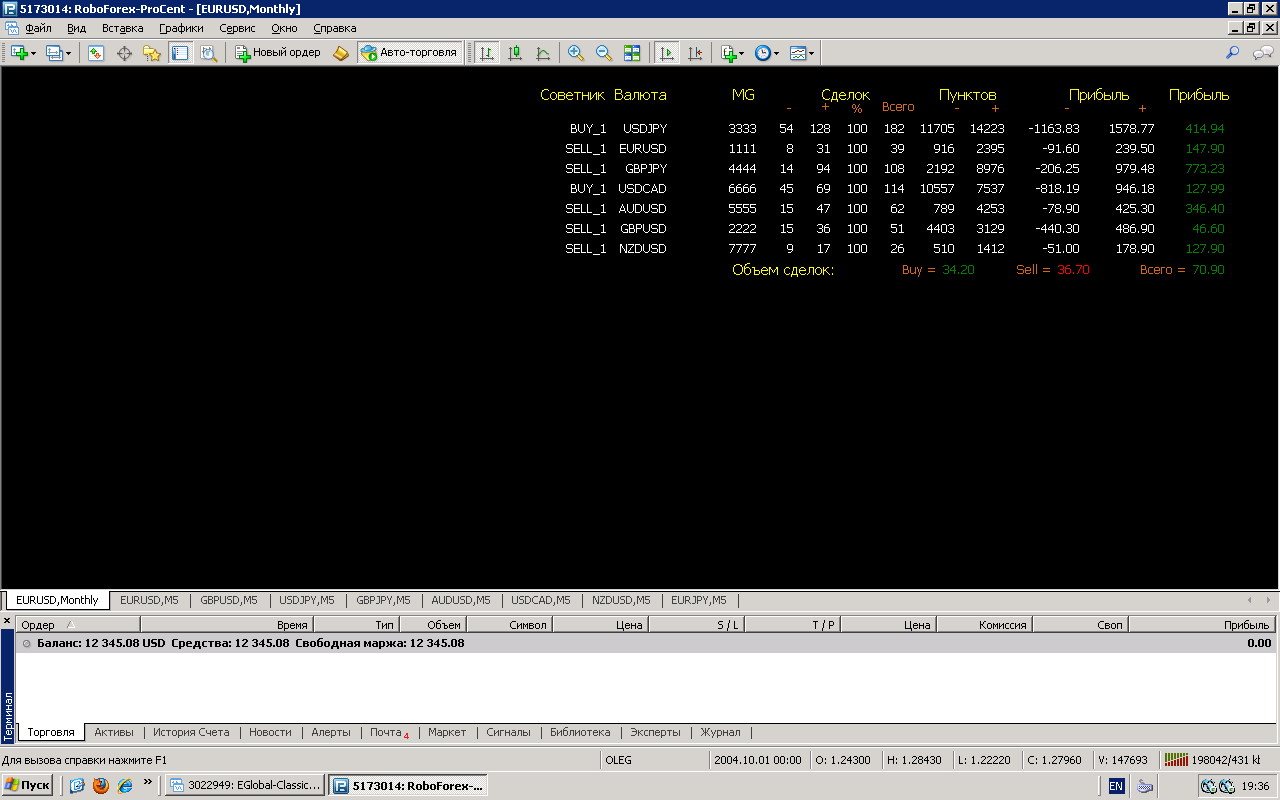Toggle the Terminal panel toolbar icon

click(x=180, y=53)
